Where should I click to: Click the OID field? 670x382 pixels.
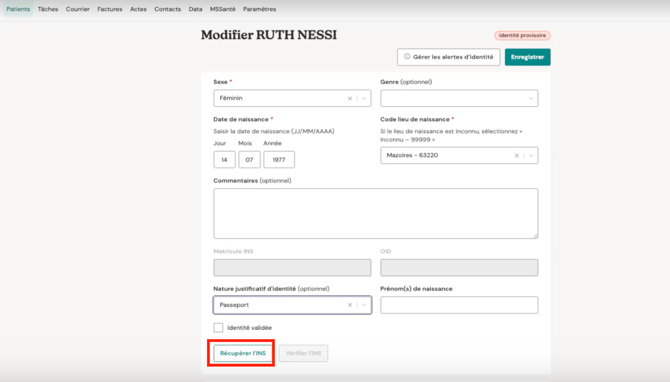(x=459, y=267)
